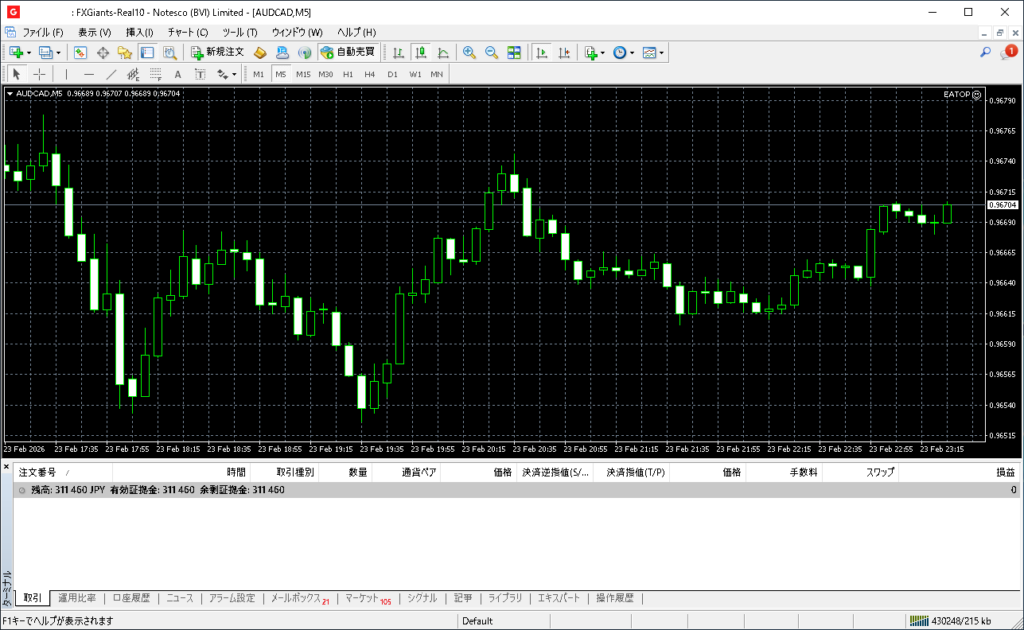Toggle the 自動売買 auto trading button
This screenshot has height=630, width=1024.
pos(348,52)
